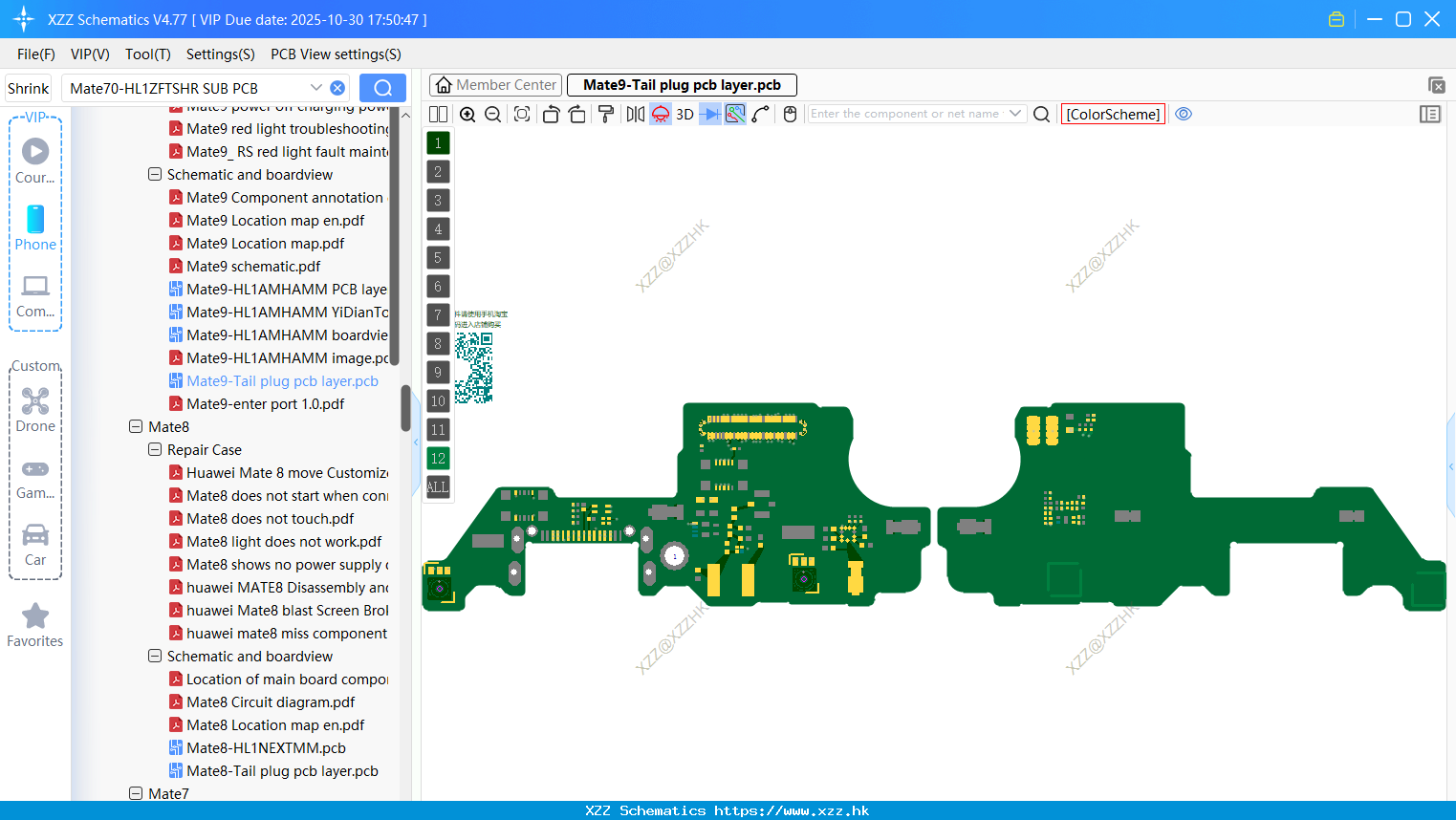Select Mate9-Tail plug pcb layer.pcb tab
The width and height of the screenshot is (1456, 820).
pos(682,85)
